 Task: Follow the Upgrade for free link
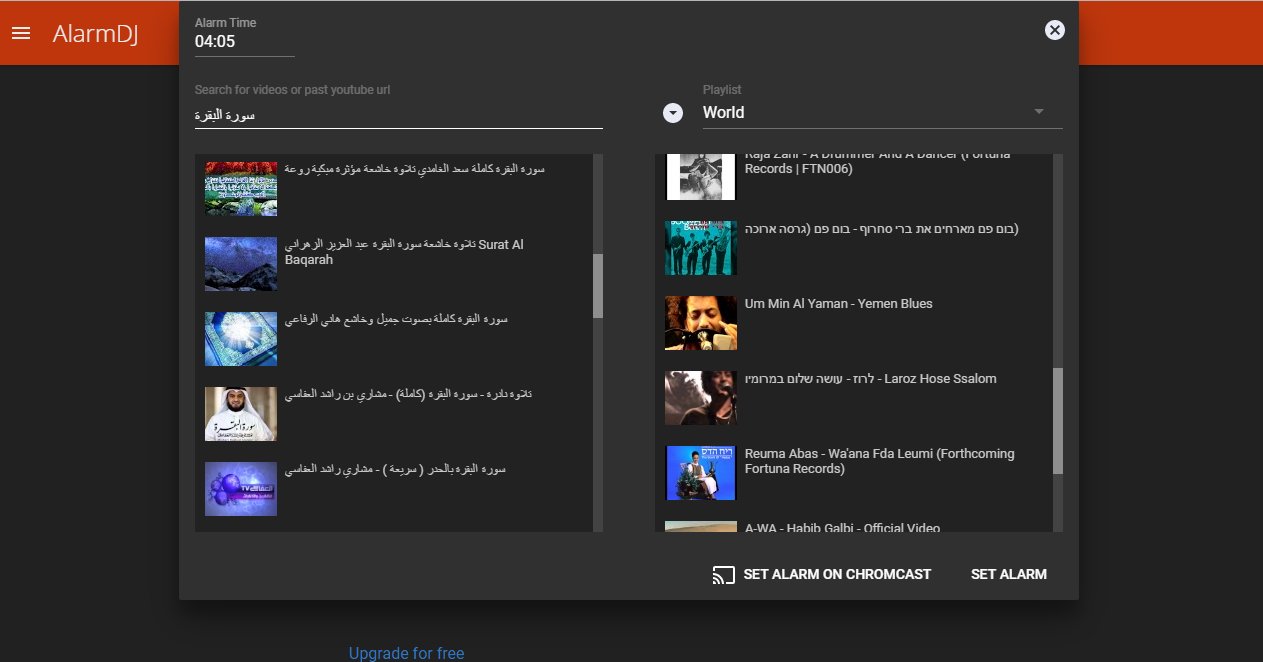click(x=406, y=653)
